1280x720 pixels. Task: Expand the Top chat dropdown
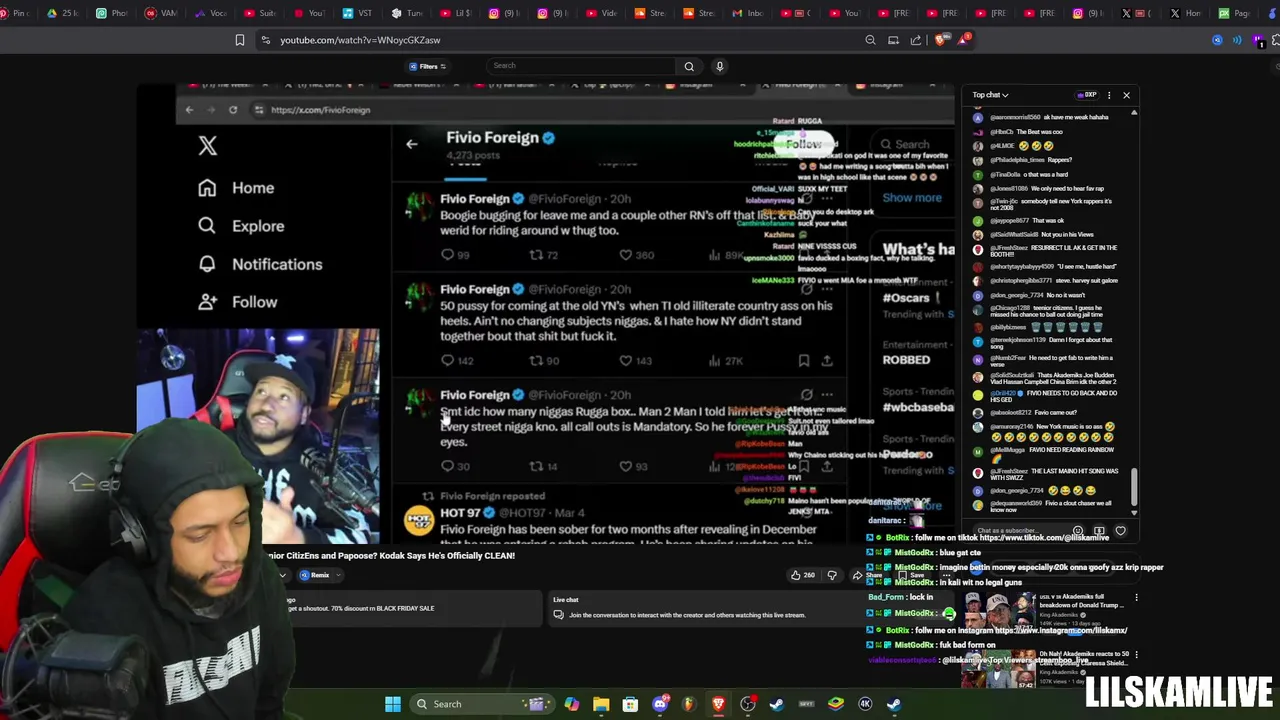pos(990,95)
